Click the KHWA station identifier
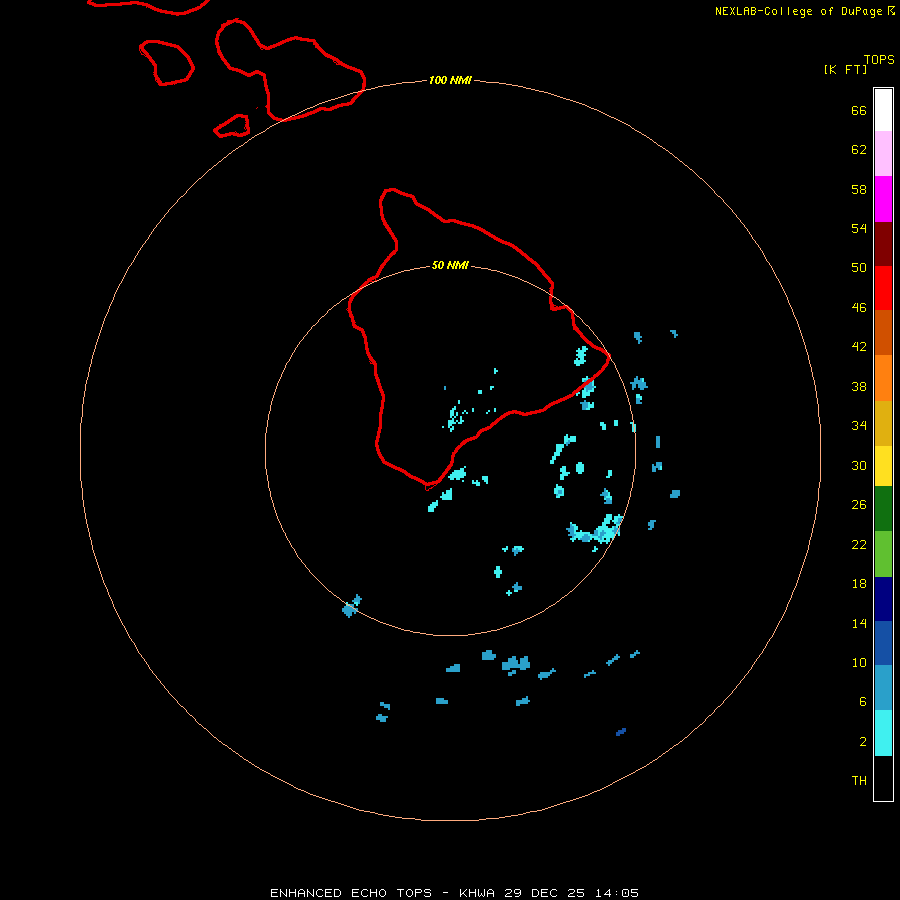 (476, 893)
